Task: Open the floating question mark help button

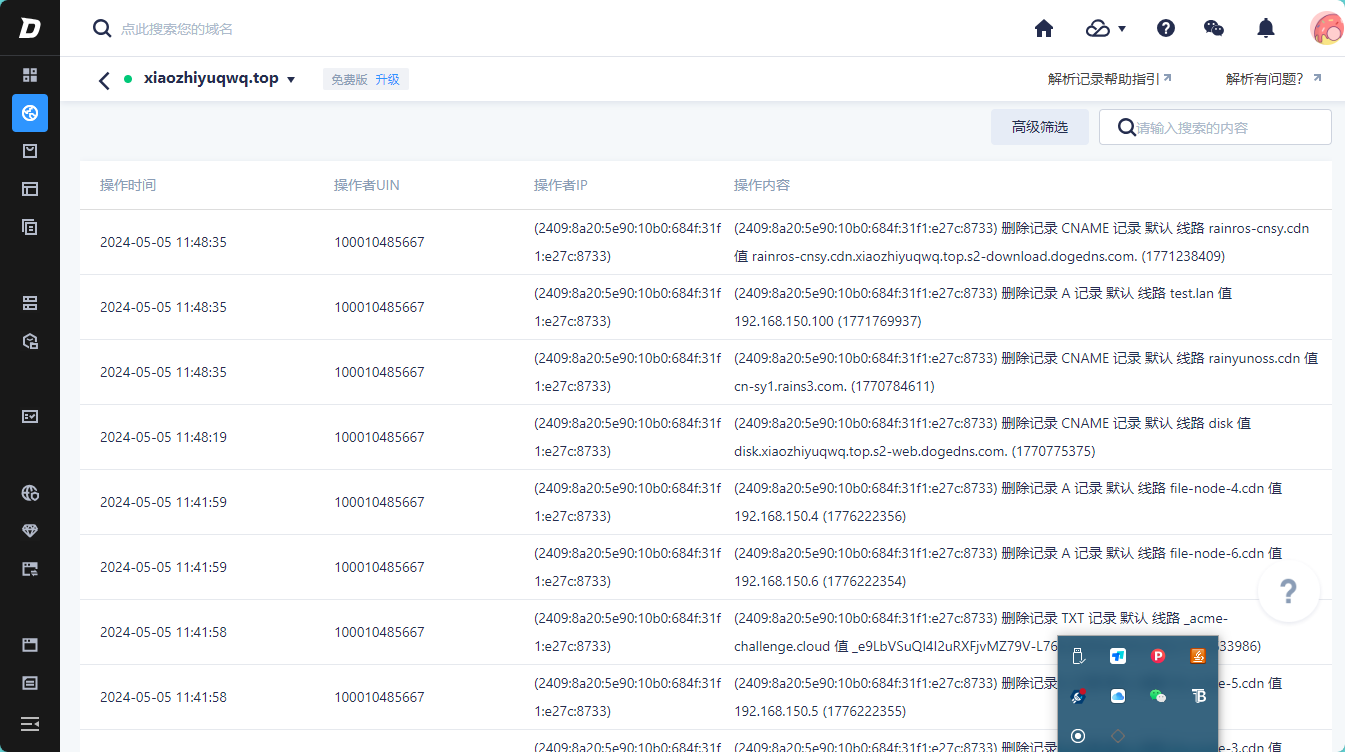Action: point(1289,591)
